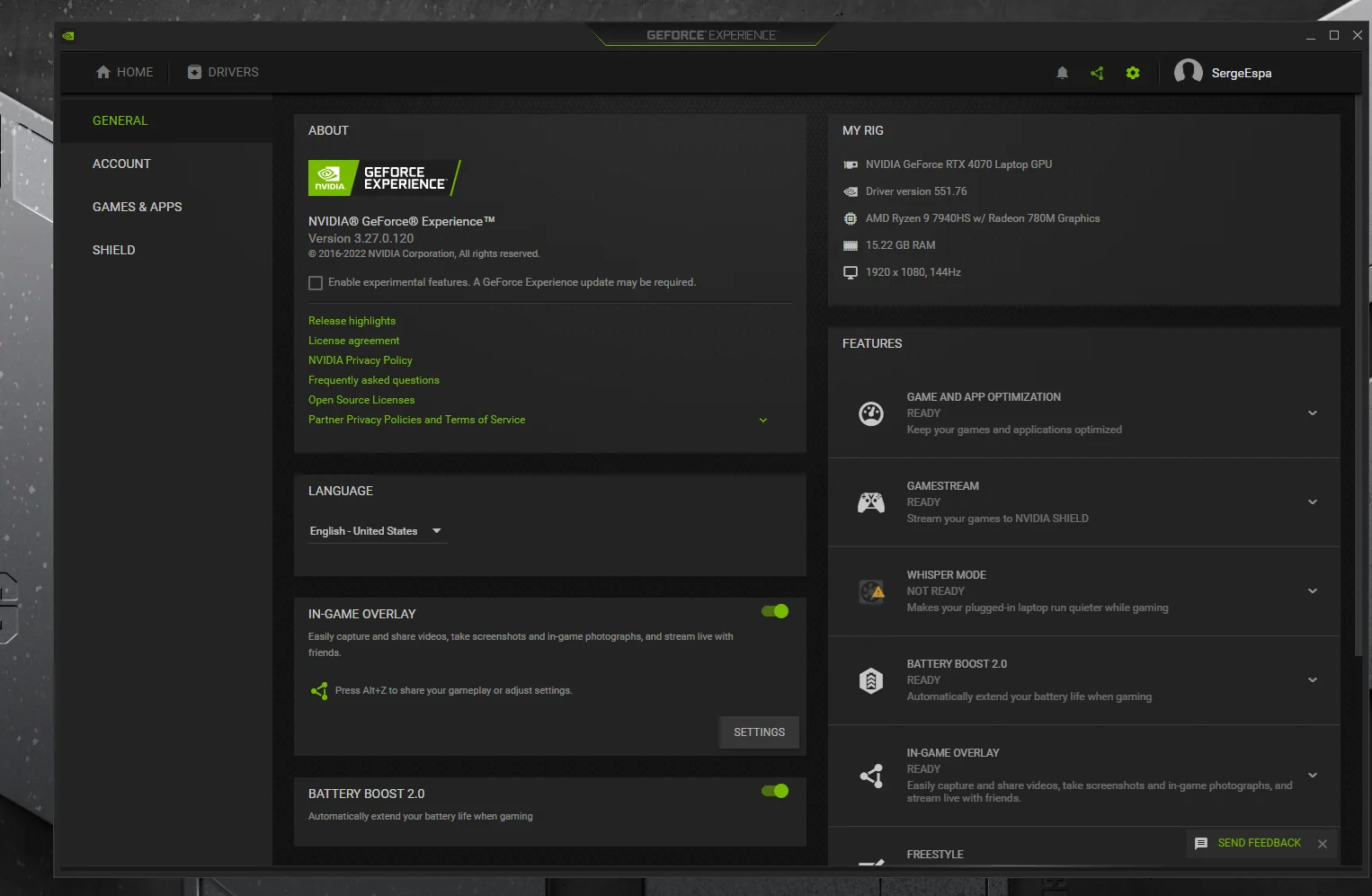Click the Battery Boost 2.0 feature icon
The height and width of the screenshot is (896, 1372).
point(870,680)
